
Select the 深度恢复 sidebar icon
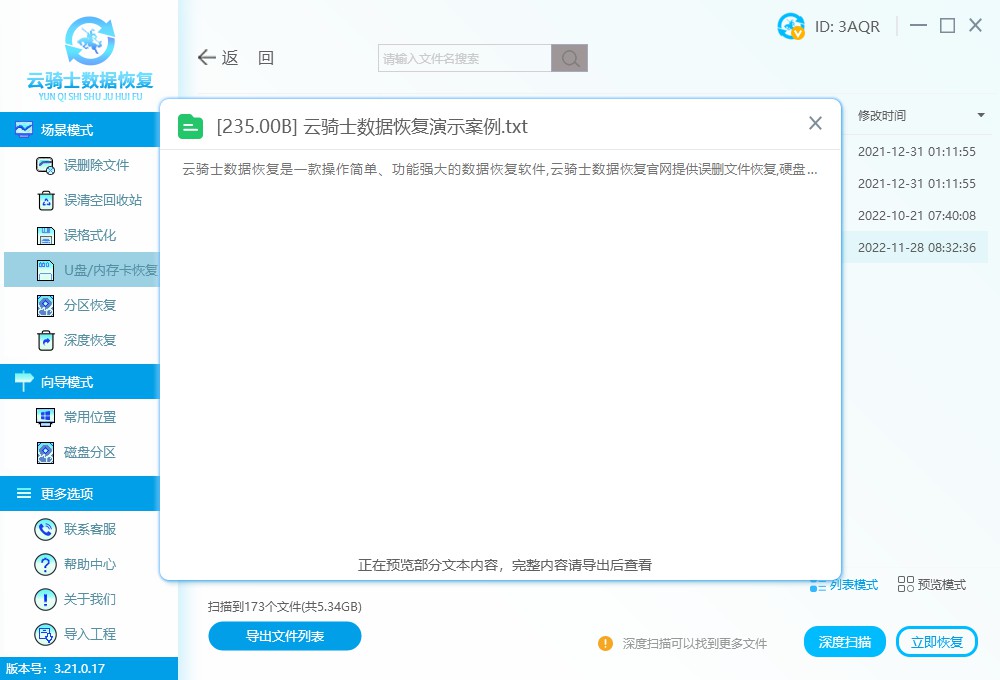[x=45, y=340]
